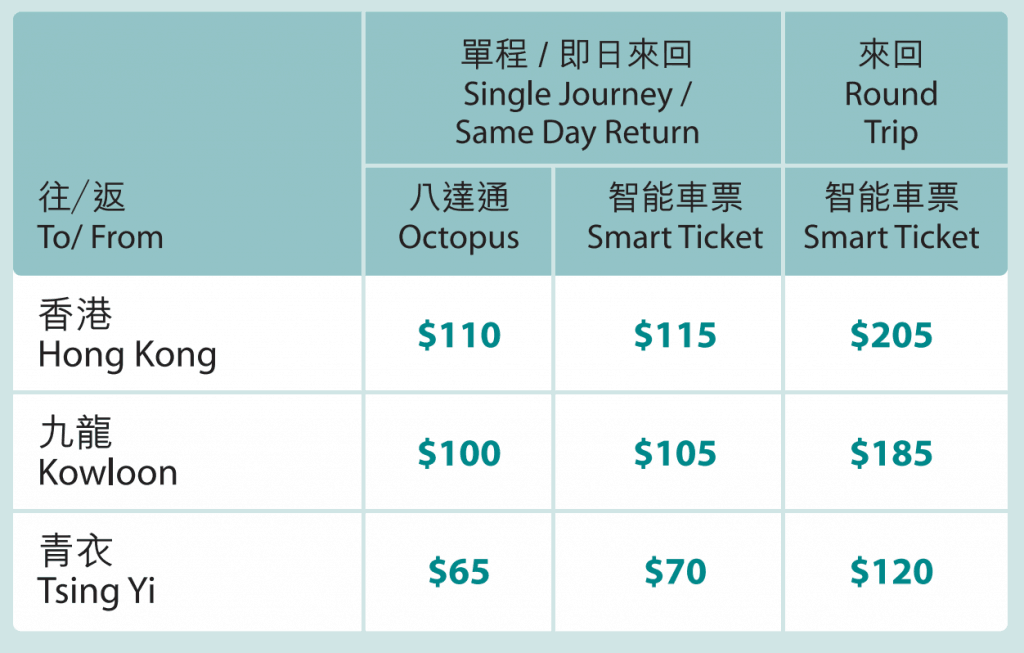Click the 'Kowloon' row label
The width and height of the screenshot is (1024, 653).
(108, 472)
